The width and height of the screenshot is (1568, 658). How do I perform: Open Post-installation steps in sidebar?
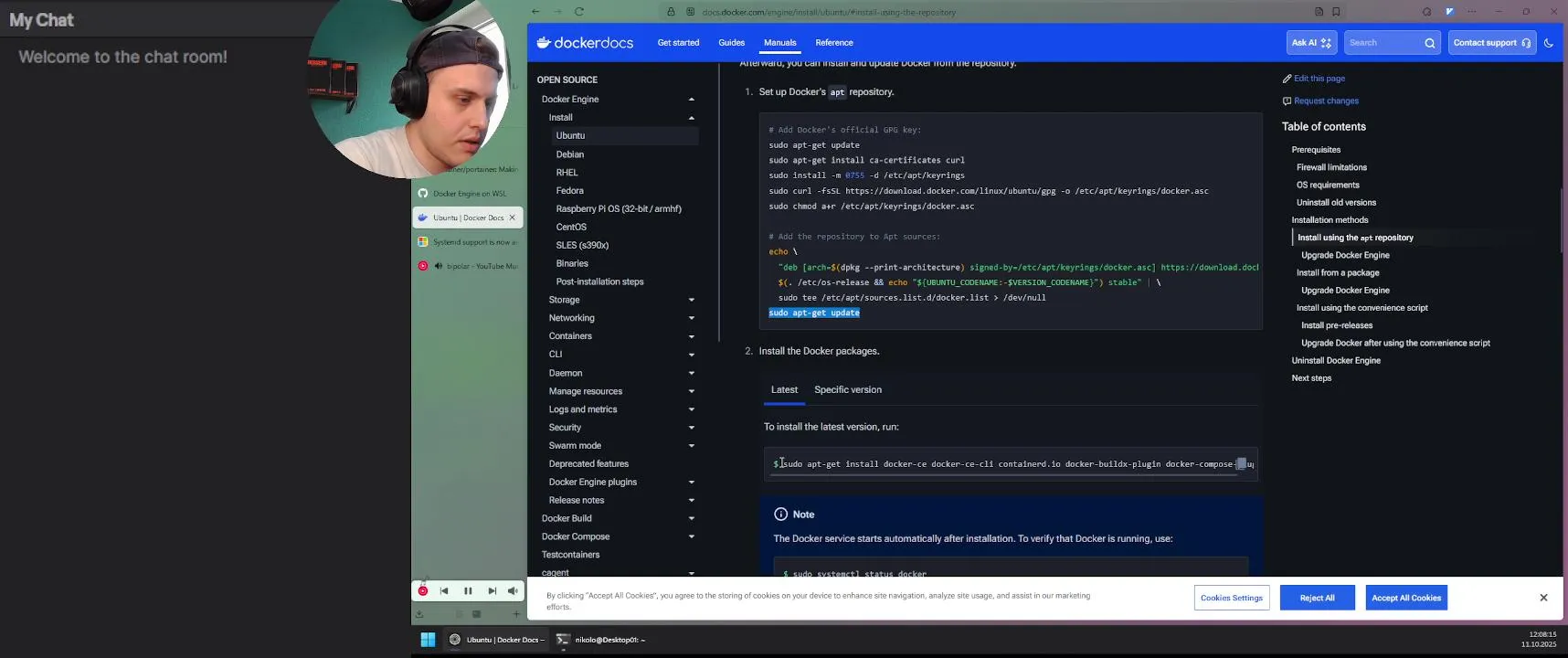pyautogui.click(x=599, y=281)
